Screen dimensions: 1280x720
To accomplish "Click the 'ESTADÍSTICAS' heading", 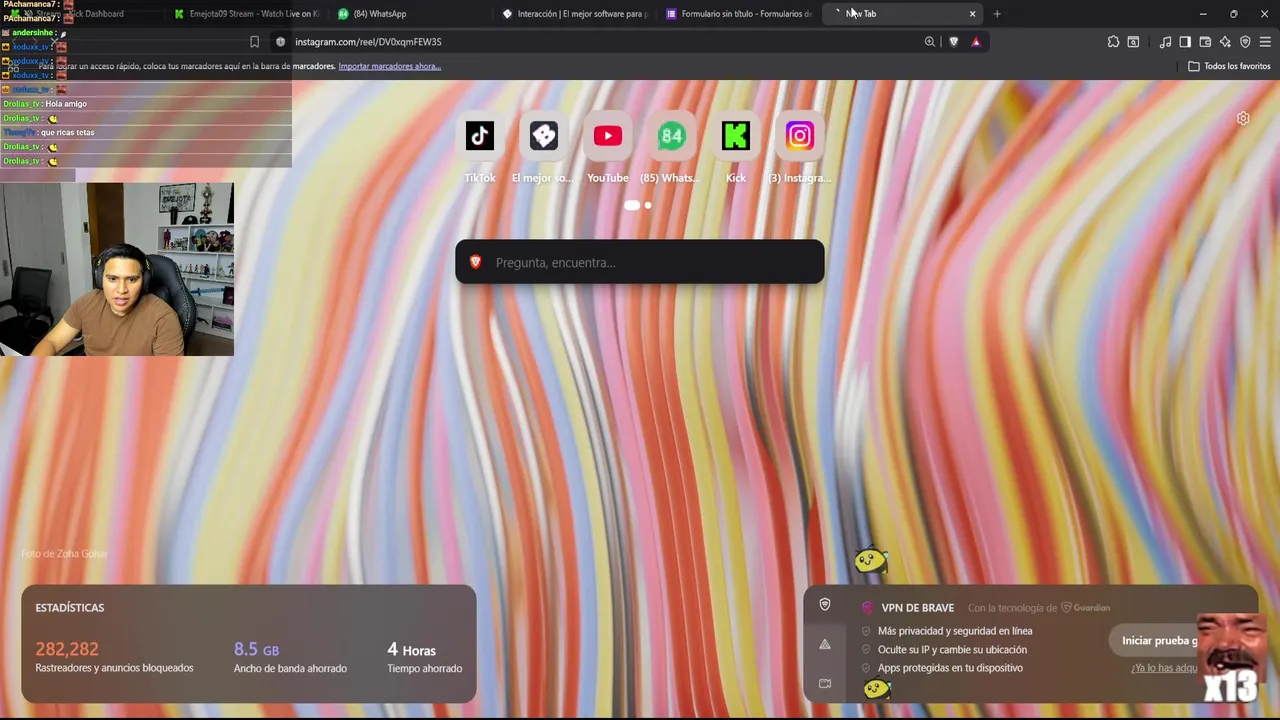I will click(70, 608).
